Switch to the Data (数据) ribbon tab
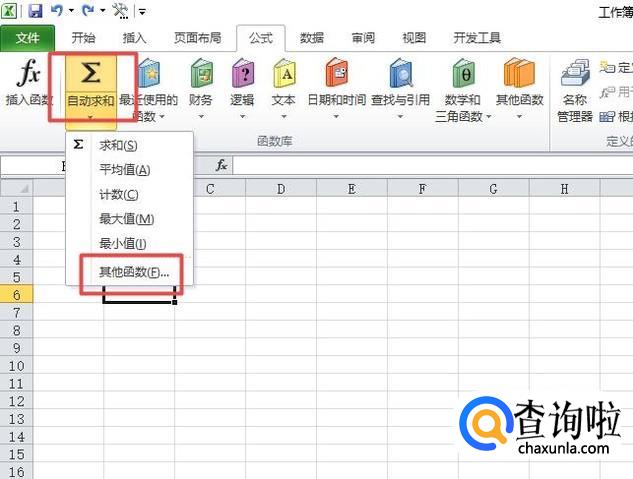 click(311, 38)
